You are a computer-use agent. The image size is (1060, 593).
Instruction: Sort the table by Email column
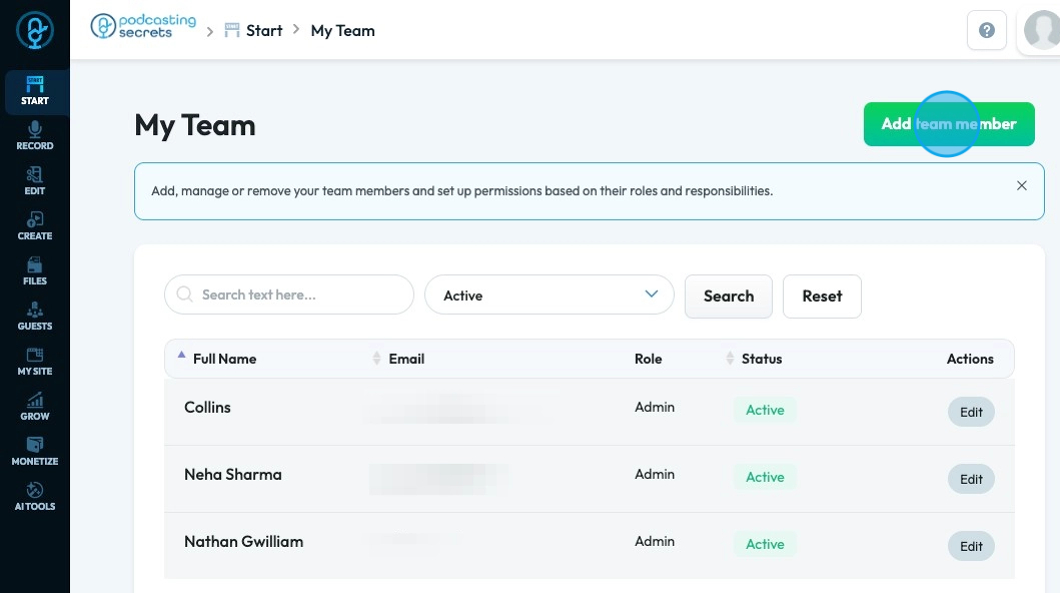[x=406, y=359]
